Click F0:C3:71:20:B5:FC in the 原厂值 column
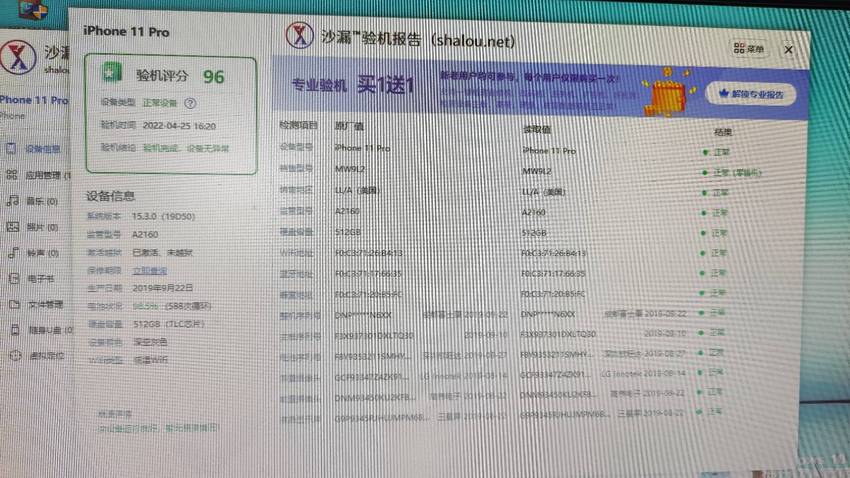This screenshot has height=478, width=850. click(369, 294)
